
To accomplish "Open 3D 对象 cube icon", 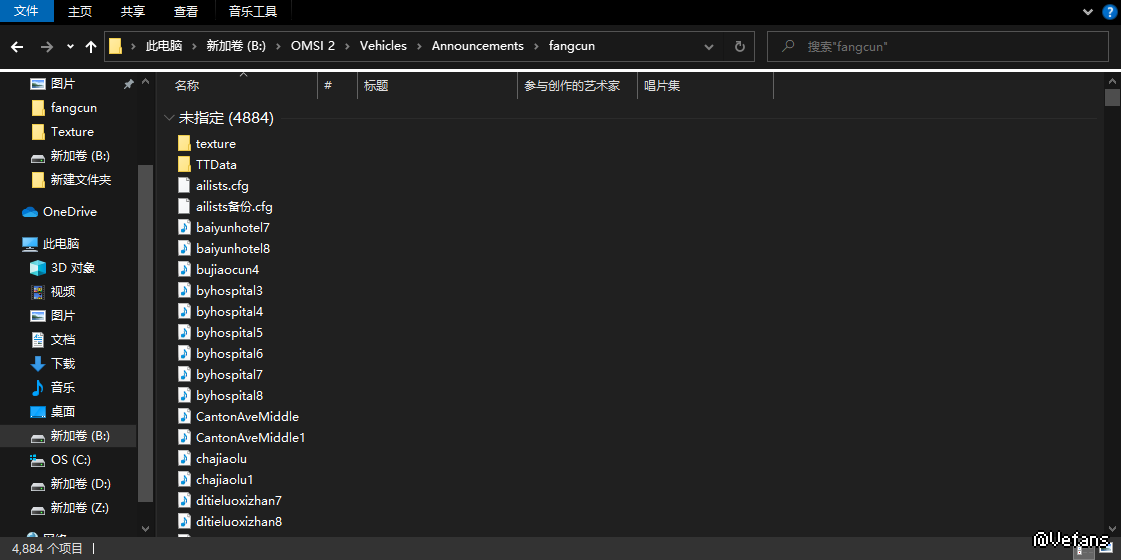I will click(x=38, y=268).
